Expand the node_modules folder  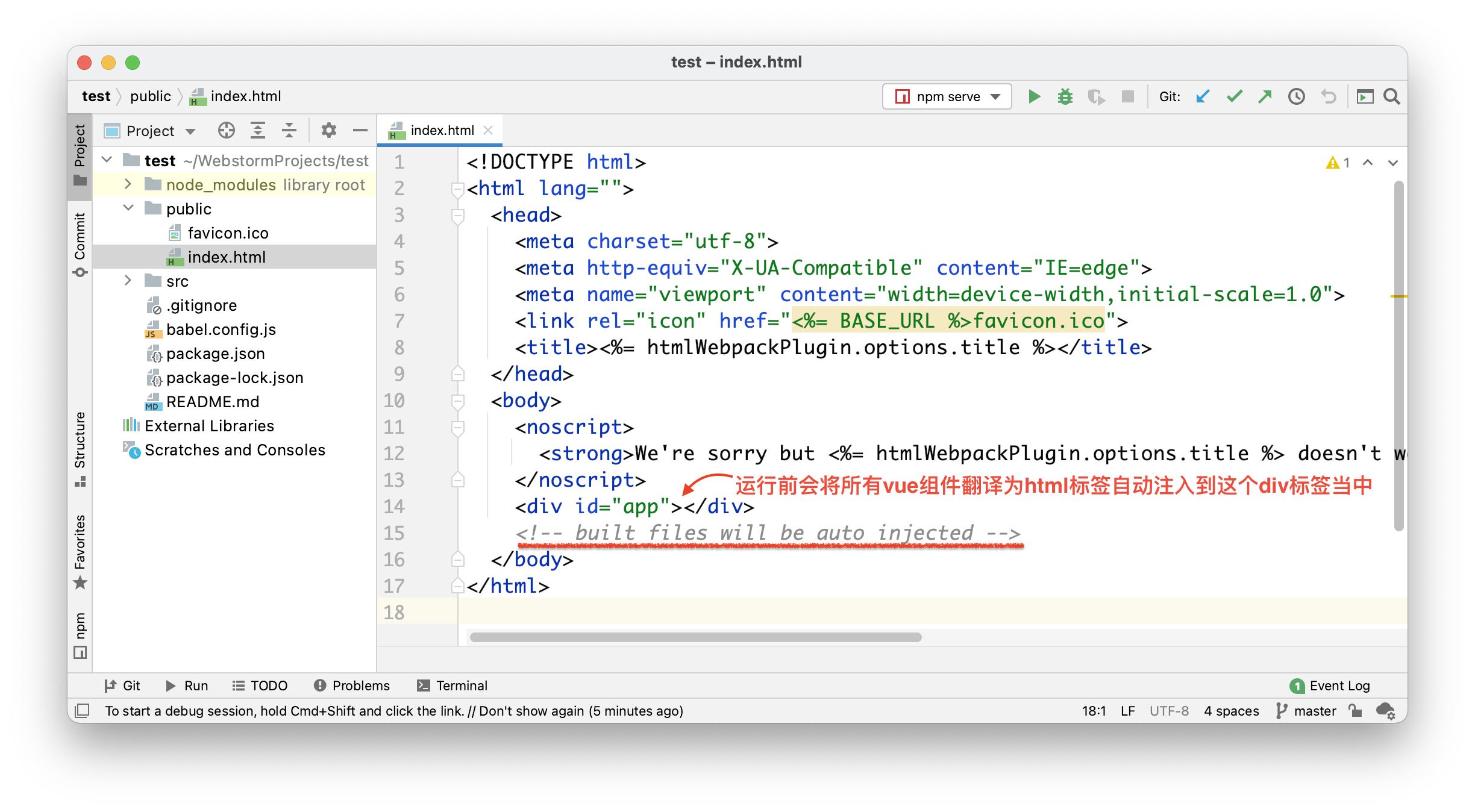tap(128, 184)
